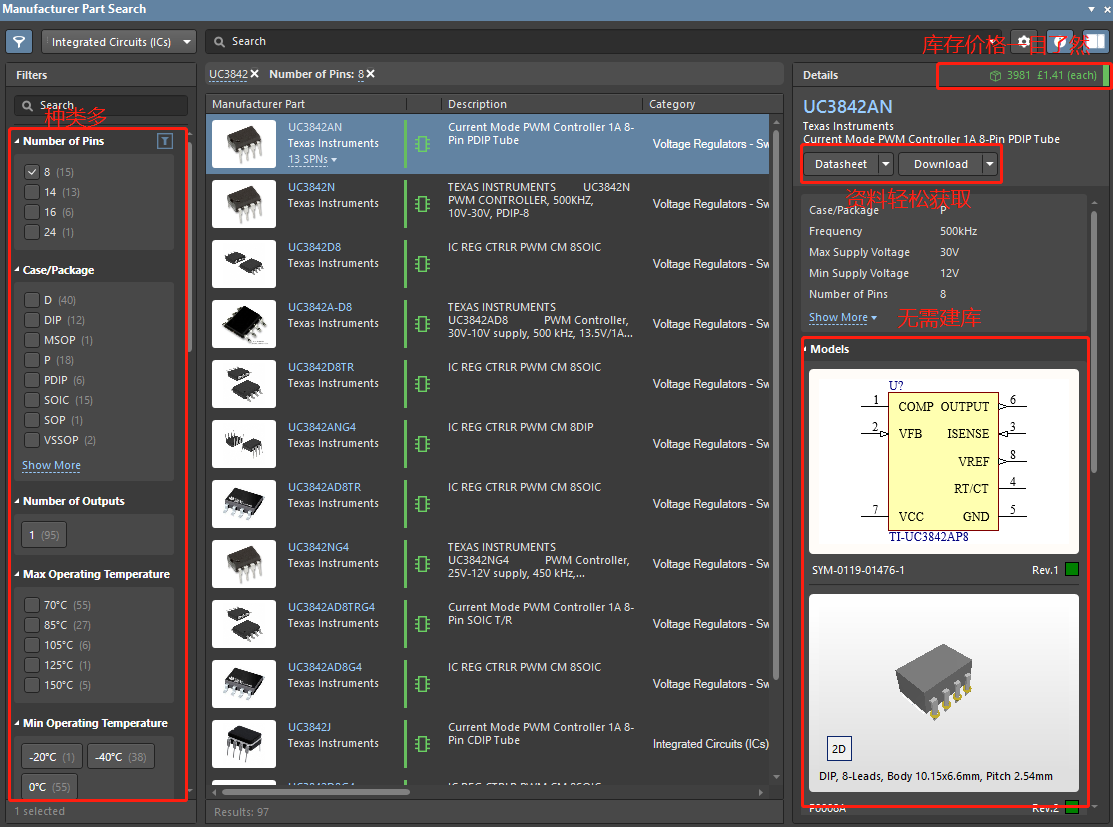Collapse the Max Operating Temperature section
Viewport: 1113px width, 827px height.
tap(17, 574)
